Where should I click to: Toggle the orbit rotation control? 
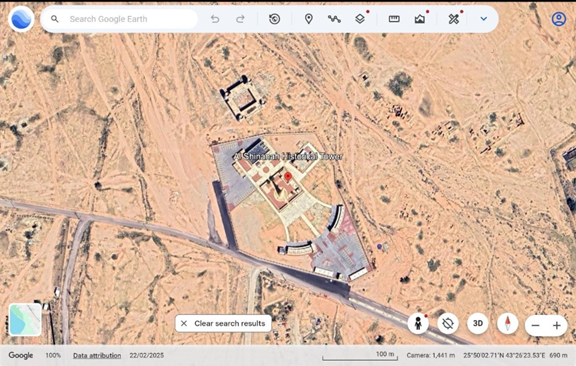(448, 324)
